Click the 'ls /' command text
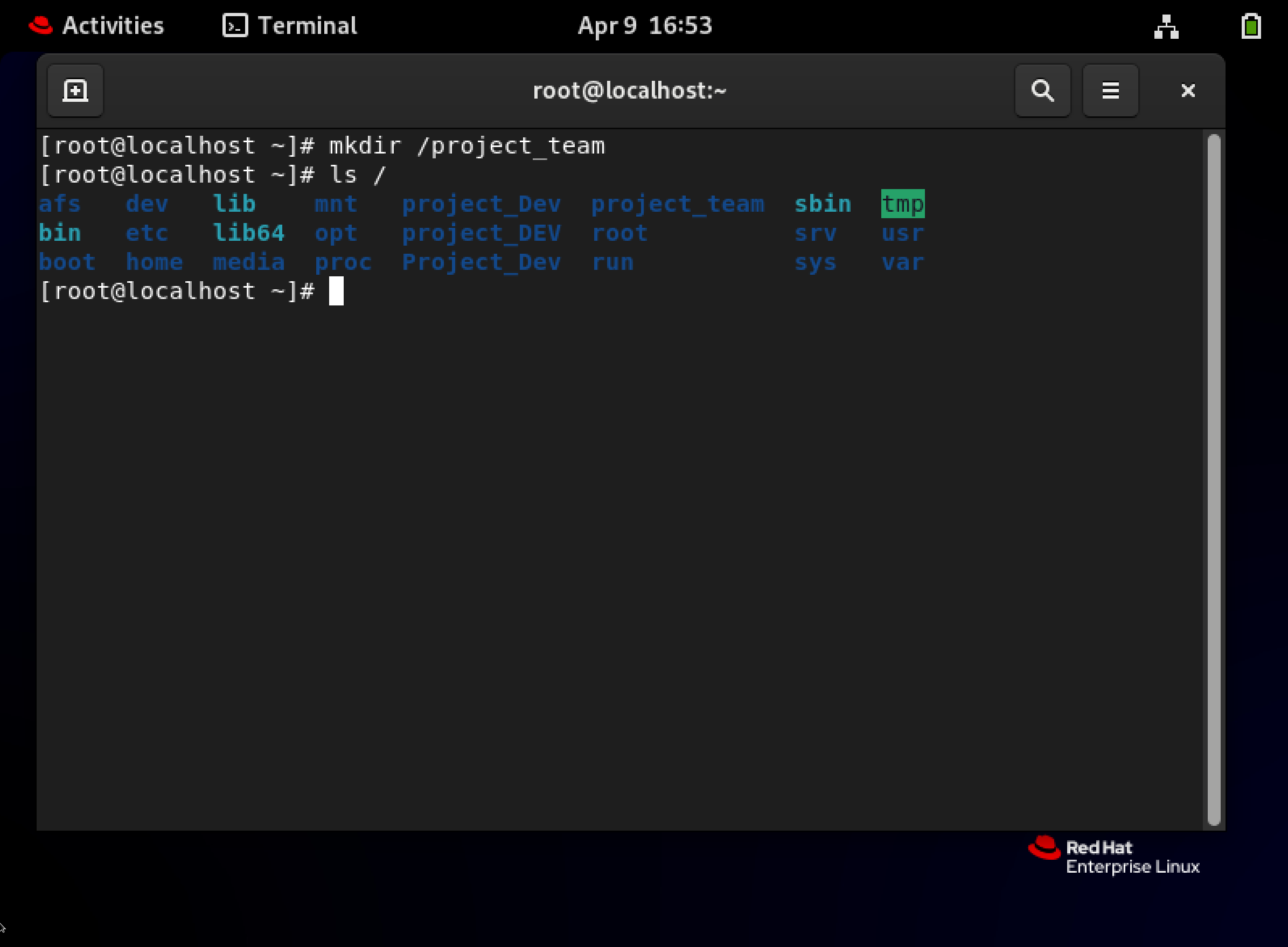The height and width of the screenshot is (947, 1288). coord(358,175)
